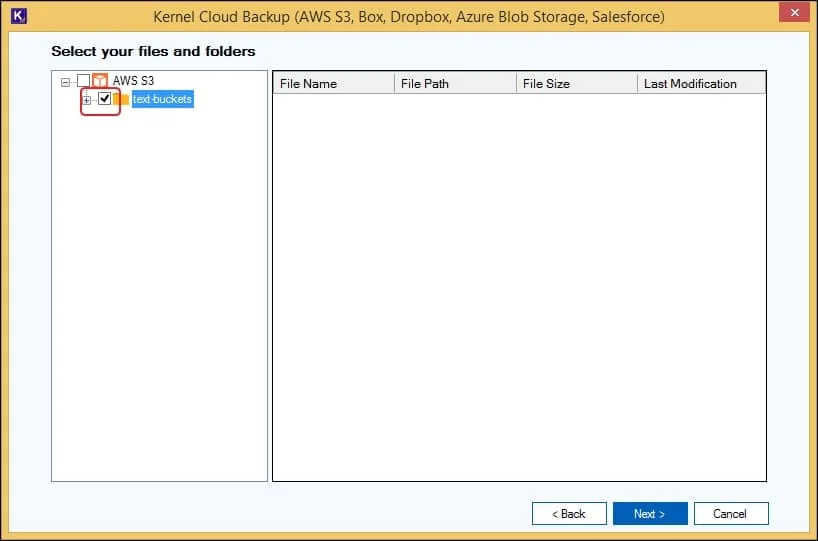Sort by File Size column header
This screenshot has width=818, height=541.
pos(577,83)
